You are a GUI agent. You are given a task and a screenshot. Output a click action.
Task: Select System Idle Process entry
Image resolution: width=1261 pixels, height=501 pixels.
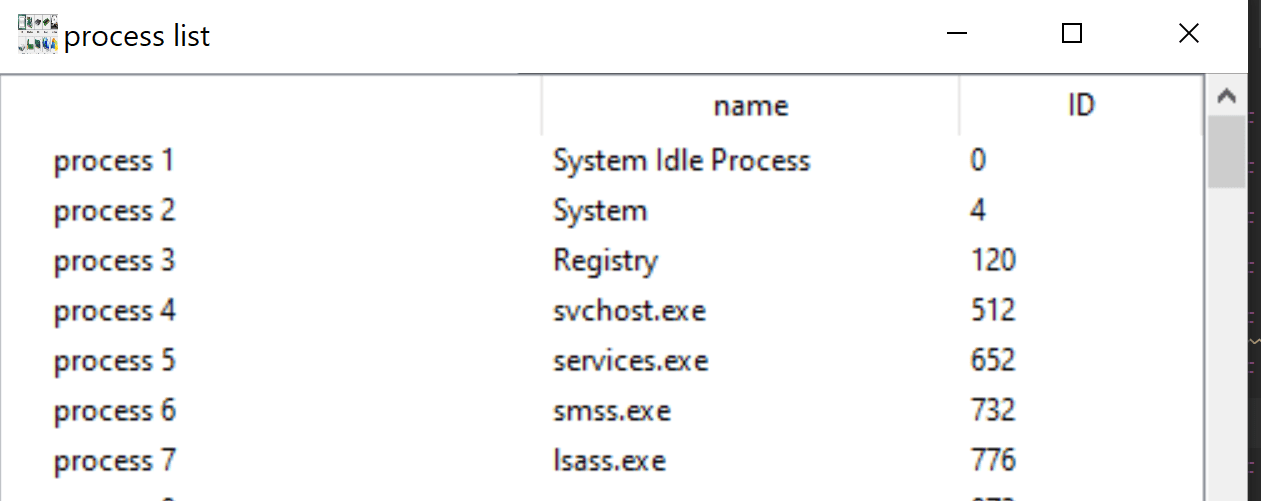(681, 161)
